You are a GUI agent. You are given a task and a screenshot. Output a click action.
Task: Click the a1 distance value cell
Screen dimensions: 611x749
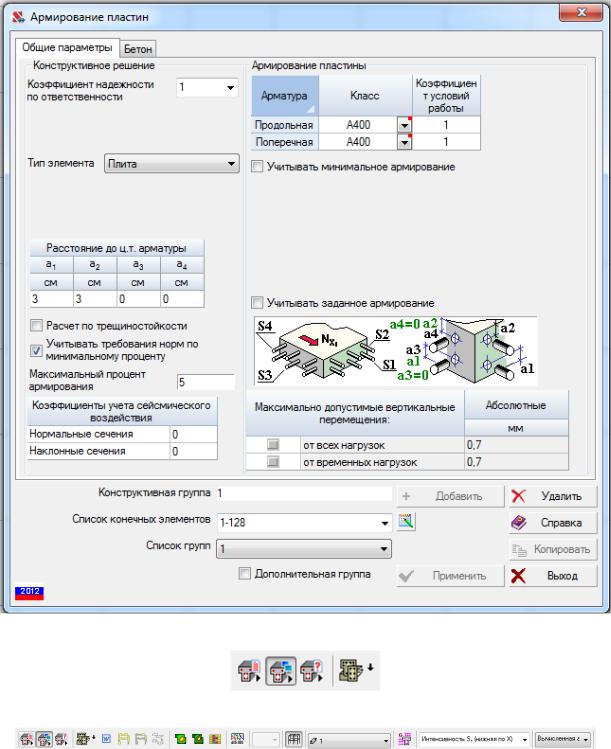tap(52, 299)
